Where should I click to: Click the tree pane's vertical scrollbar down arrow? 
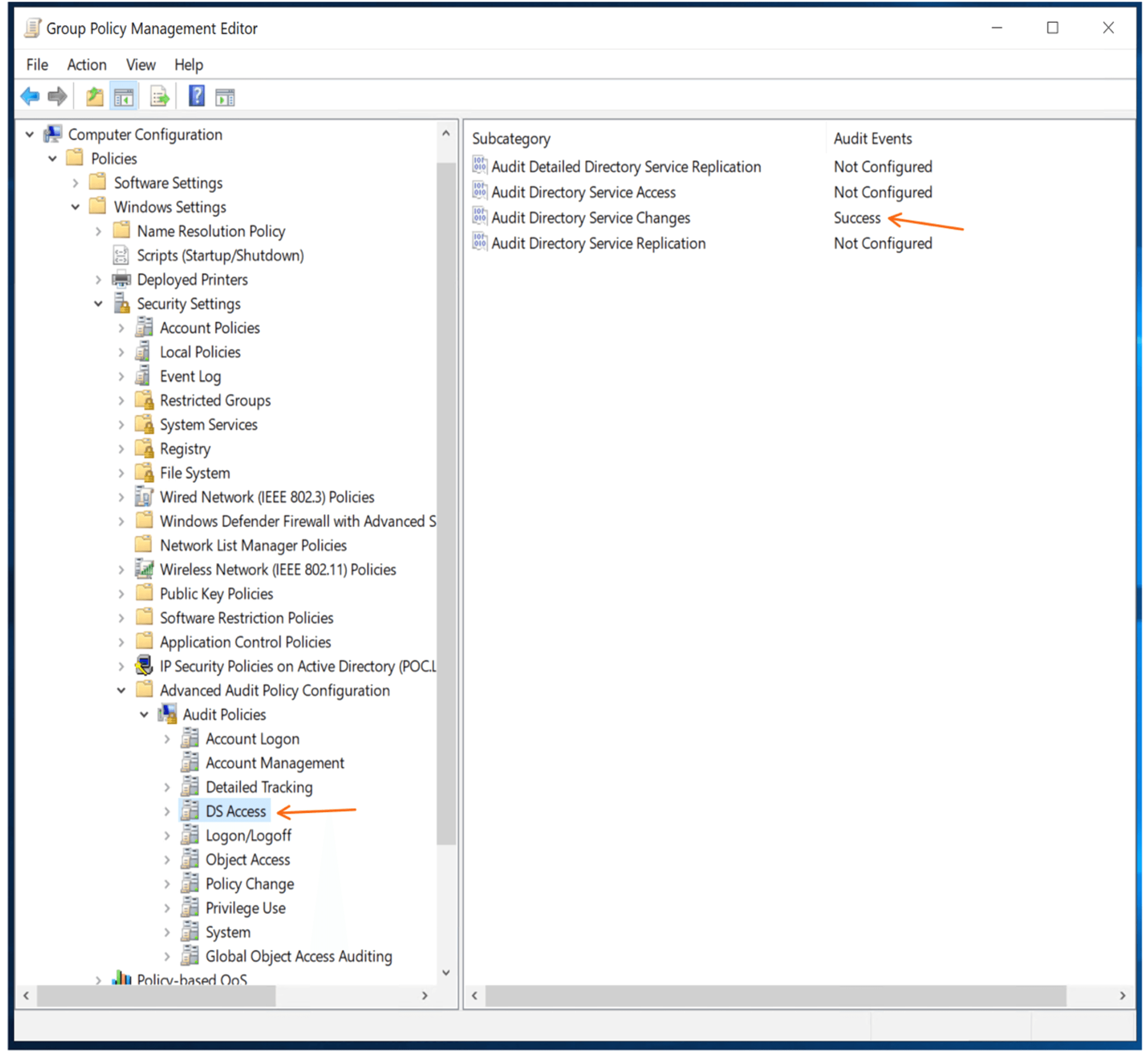(x=446, y=972)
